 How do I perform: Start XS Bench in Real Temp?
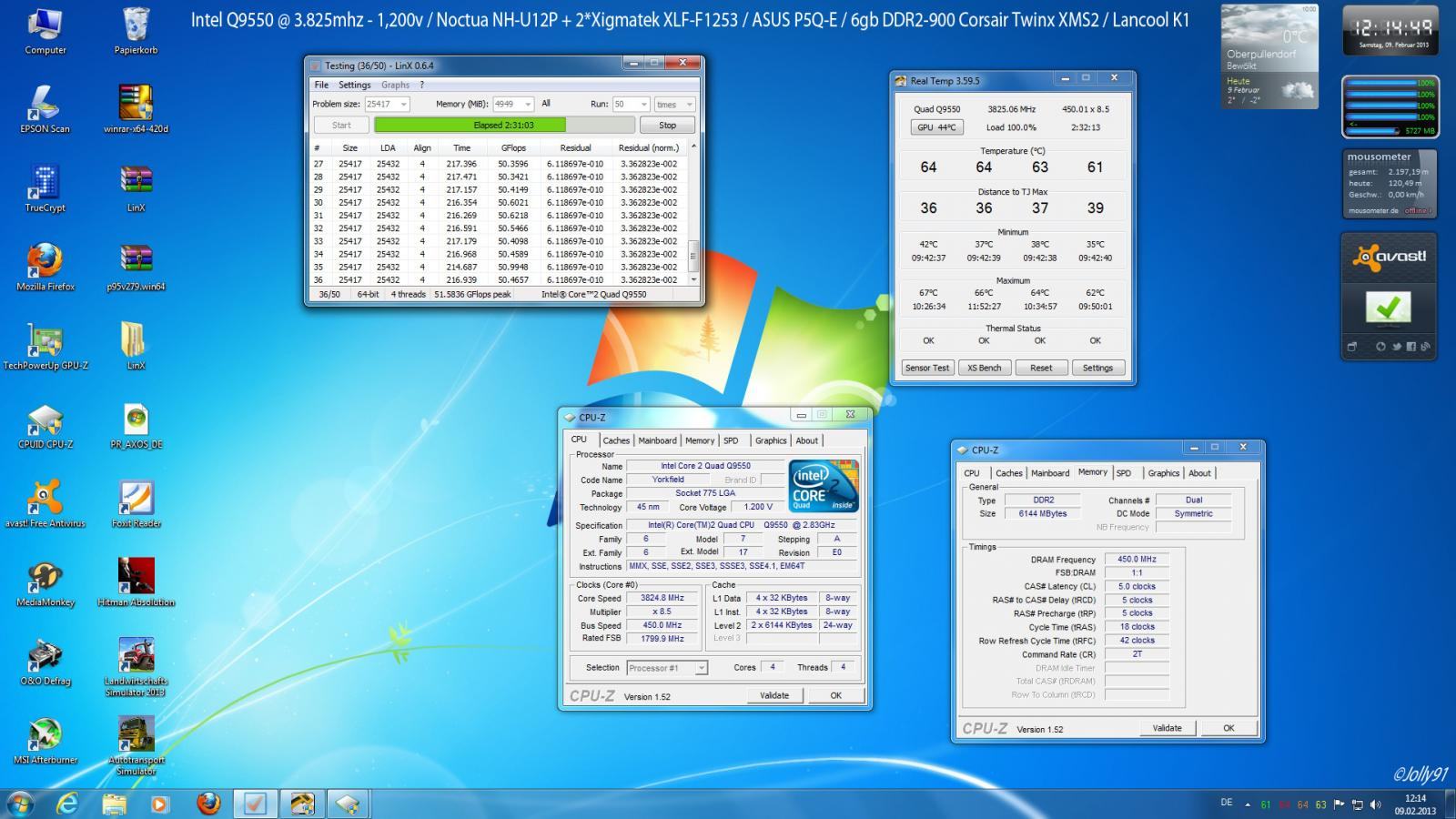984,368
